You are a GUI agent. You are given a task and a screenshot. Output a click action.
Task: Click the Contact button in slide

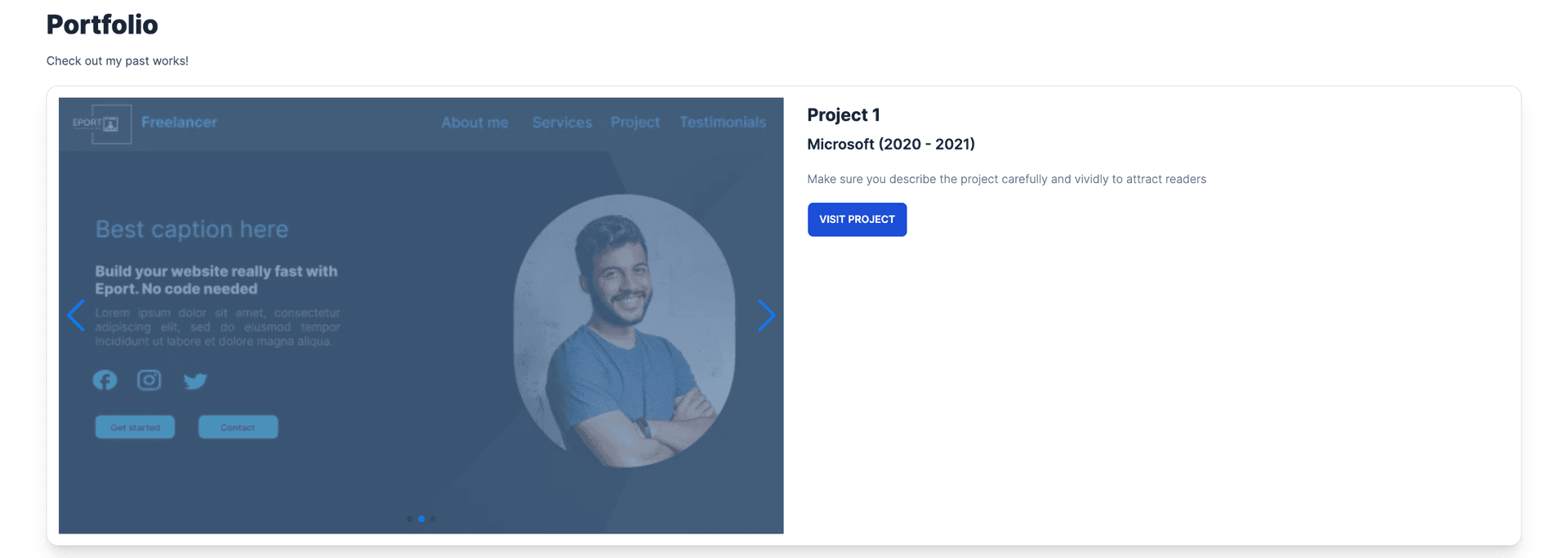238,427
